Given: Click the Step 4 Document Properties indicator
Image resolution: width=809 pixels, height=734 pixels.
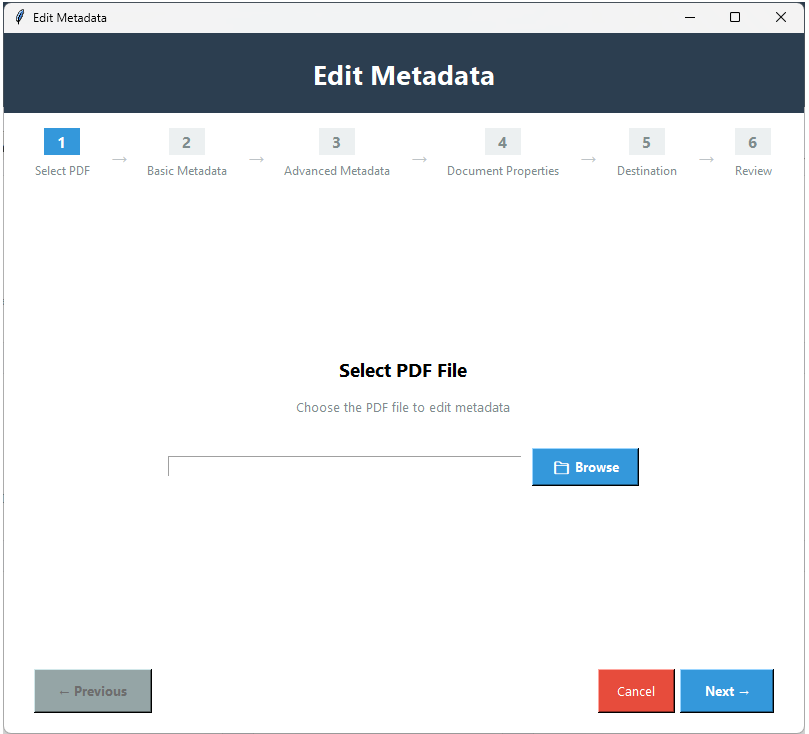Looking at the screenshot, I should 502,142.
